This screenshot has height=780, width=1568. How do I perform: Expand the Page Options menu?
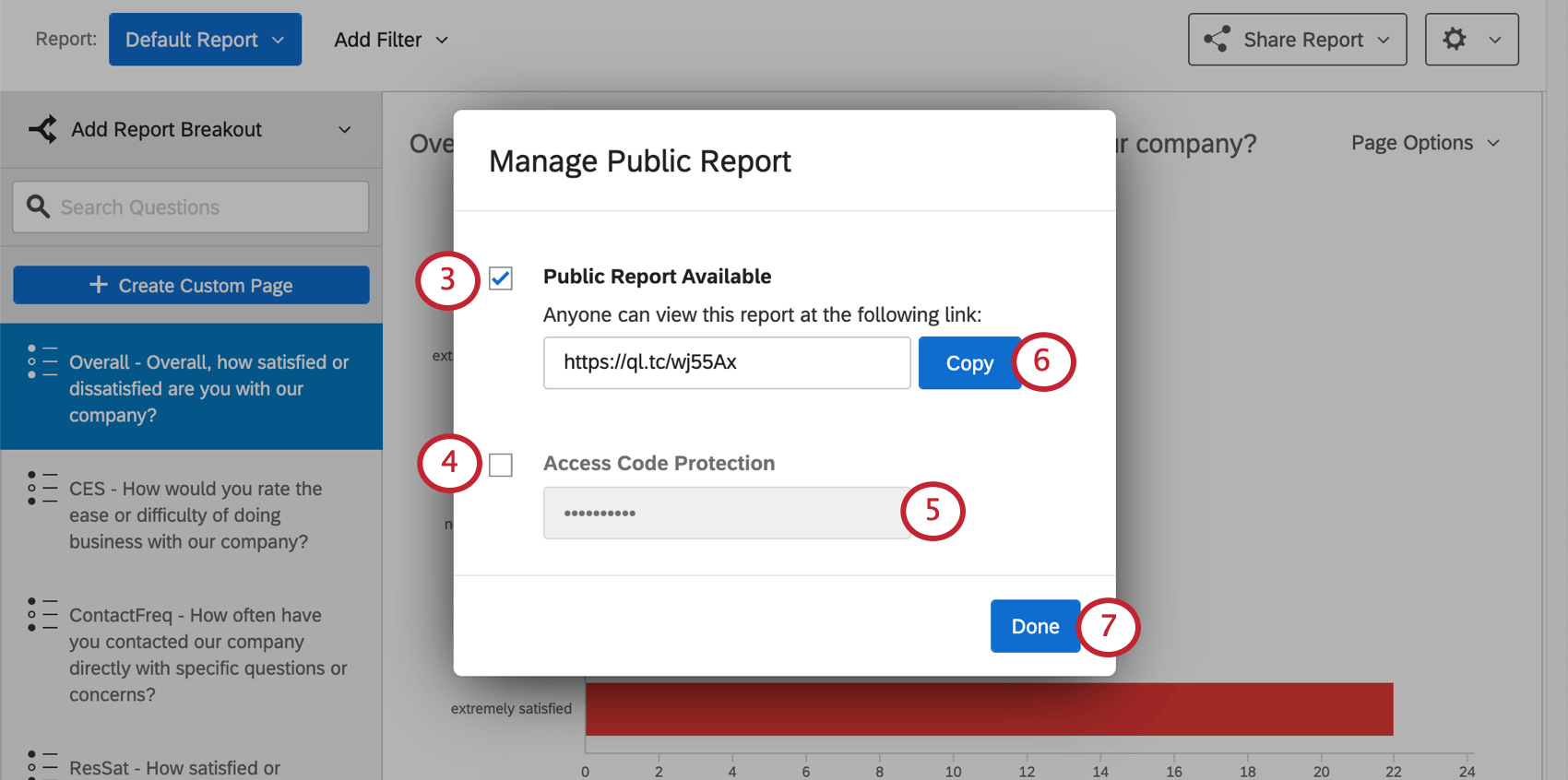coord(1425,143)
